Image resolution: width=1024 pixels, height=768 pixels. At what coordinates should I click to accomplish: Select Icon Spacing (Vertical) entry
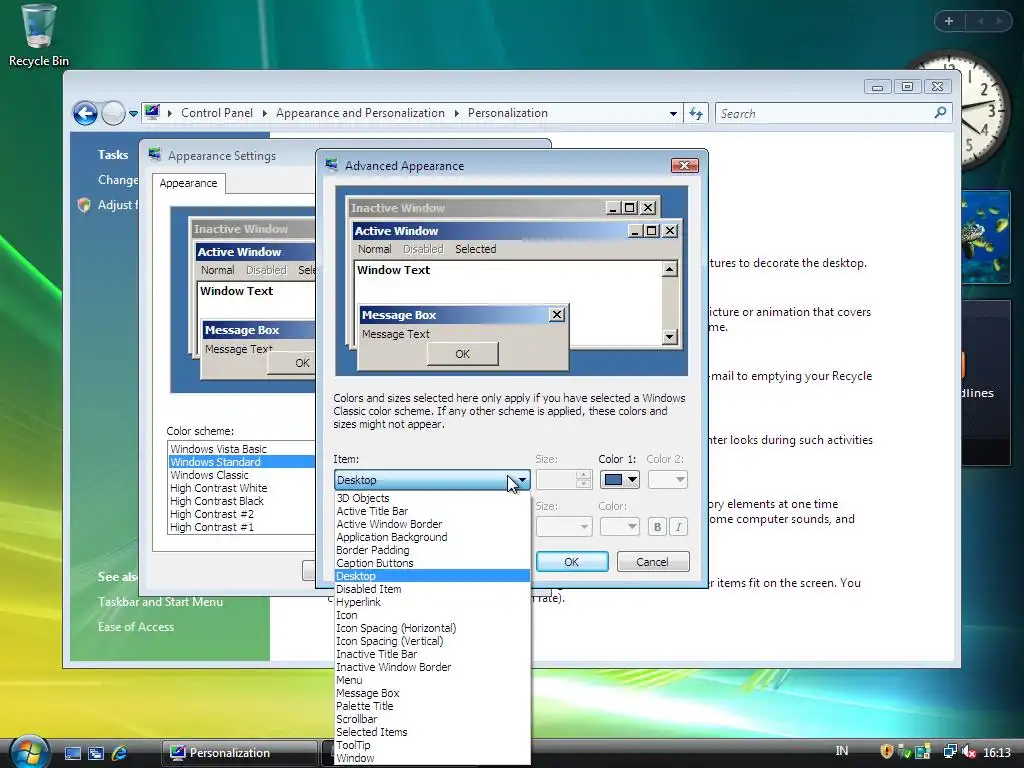tap(432, 641)
